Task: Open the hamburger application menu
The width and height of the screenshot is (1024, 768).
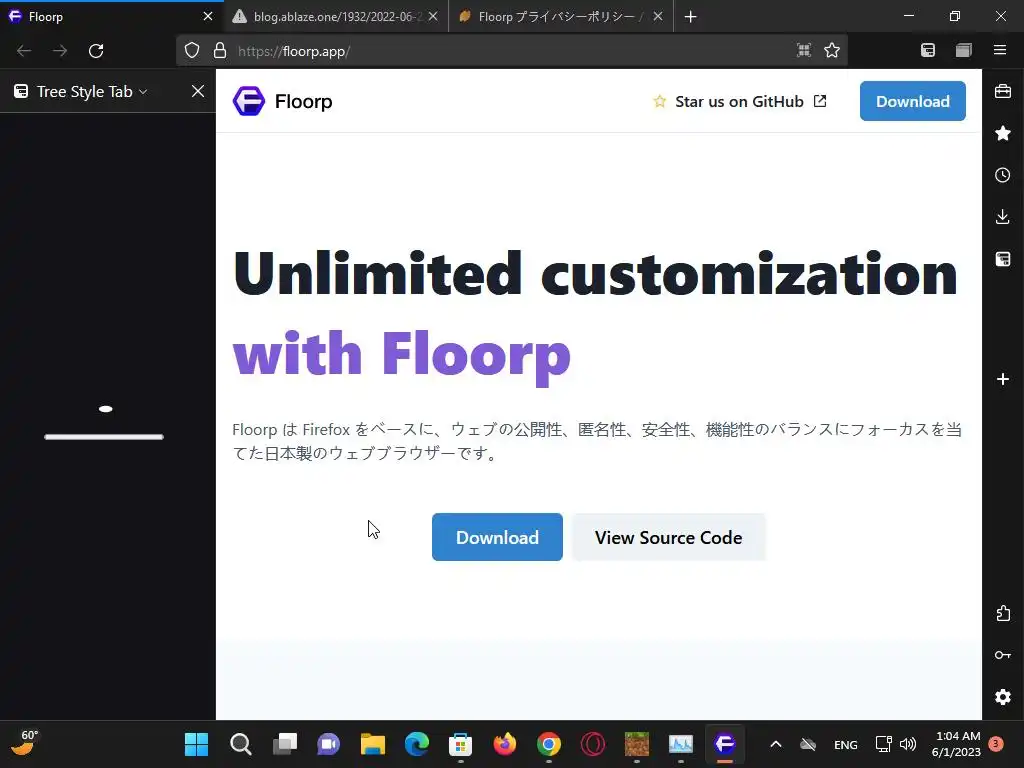Action: (1000, 50)
